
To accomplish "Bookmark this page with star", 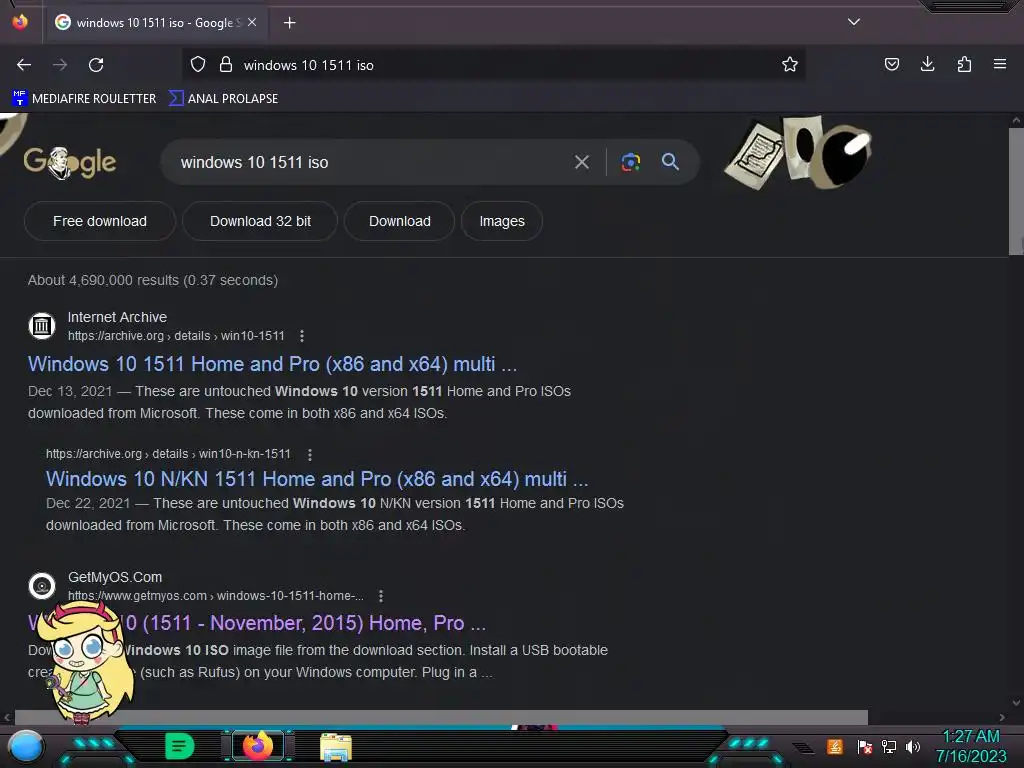I will [790, 65].
